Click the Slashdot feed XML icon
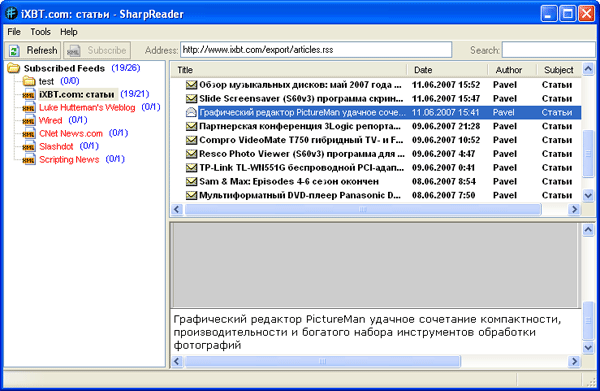 [29, 147]
